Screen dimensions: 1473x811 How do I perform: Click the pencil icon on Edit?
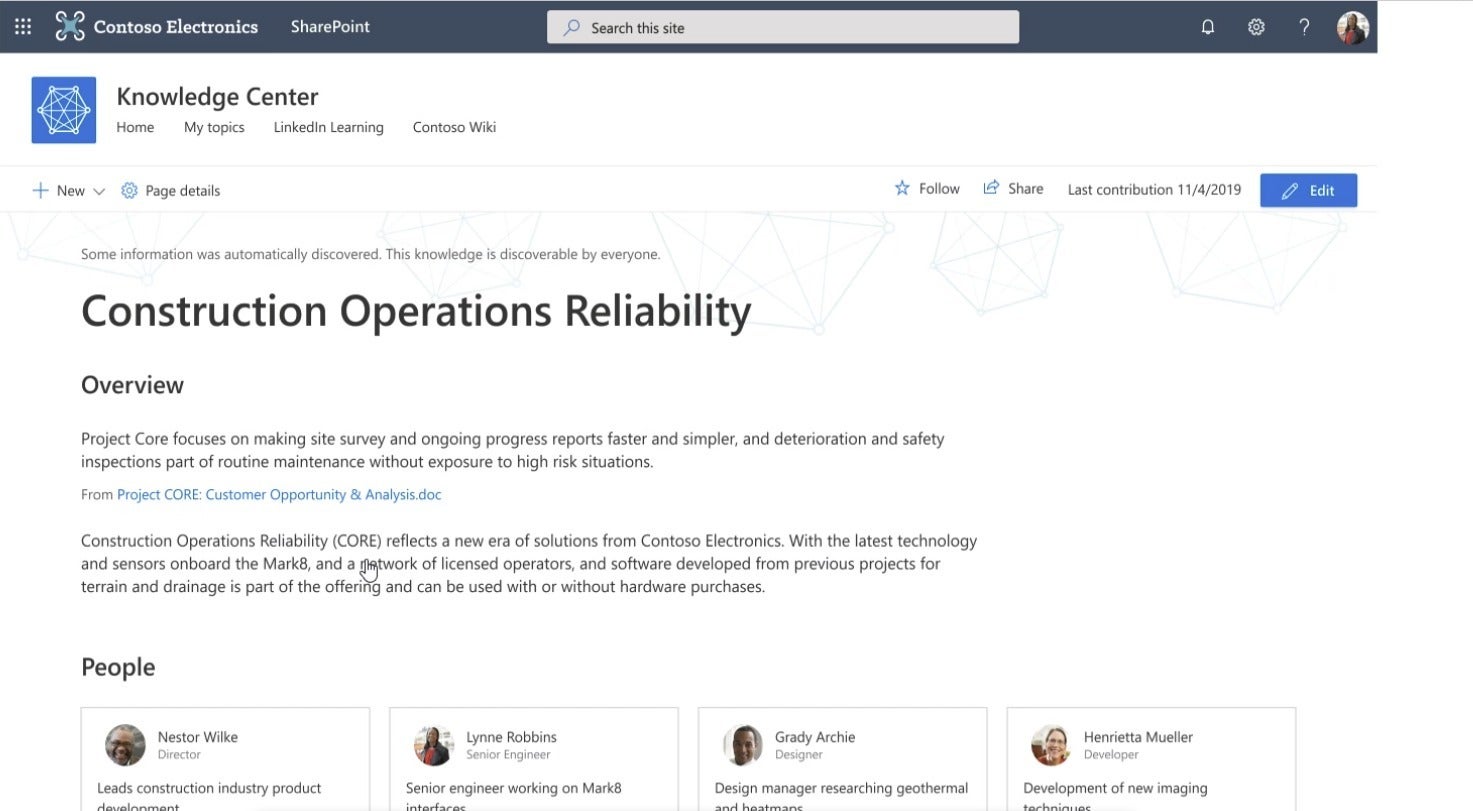[x=1290, y=191]
